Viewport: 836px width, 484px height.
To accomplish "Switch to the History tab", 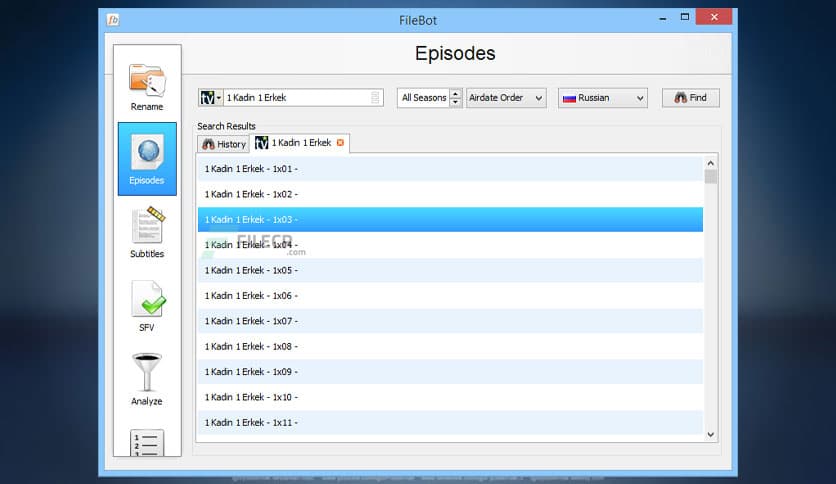I will [x=224, y=144].
